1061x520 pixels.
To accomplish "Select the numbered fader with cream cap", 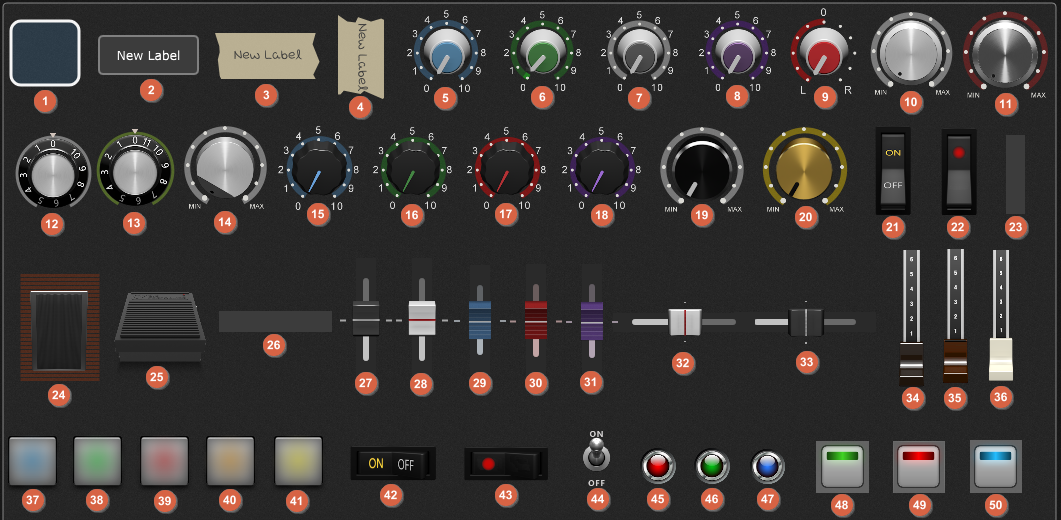I will (x=1001, y=316).
